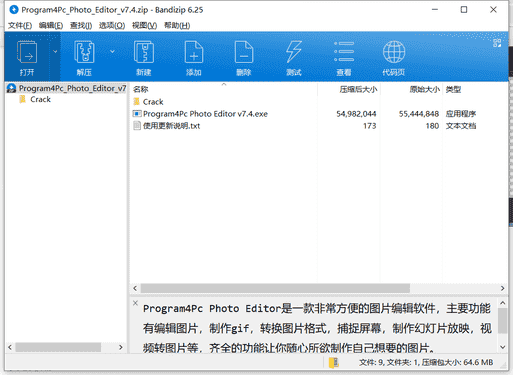Click the exe file icon in list
Viewport: 513px width, 375px height.
pos(137,114)
